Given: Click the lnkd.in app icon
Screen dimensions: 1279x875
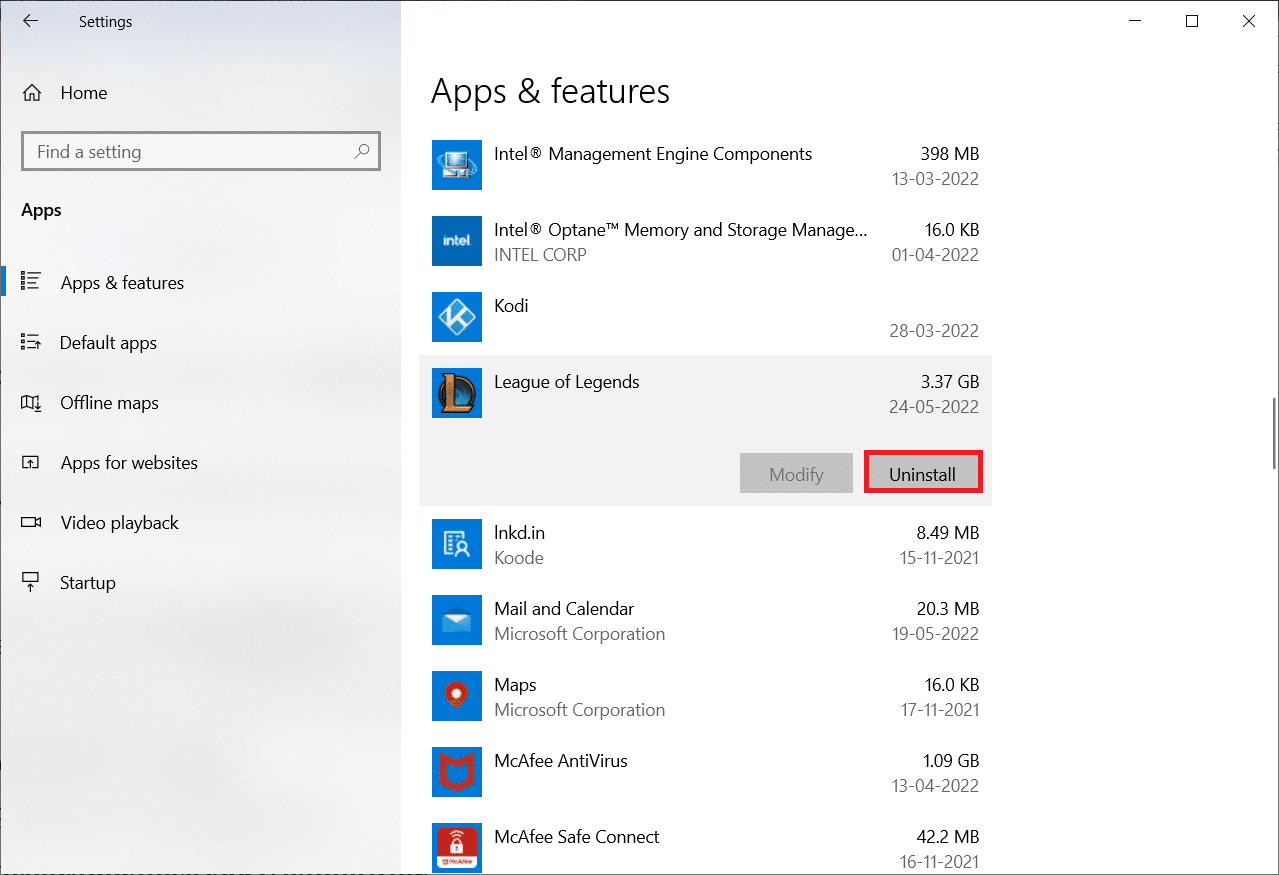Looking at the screenshot, I should 457,544.
